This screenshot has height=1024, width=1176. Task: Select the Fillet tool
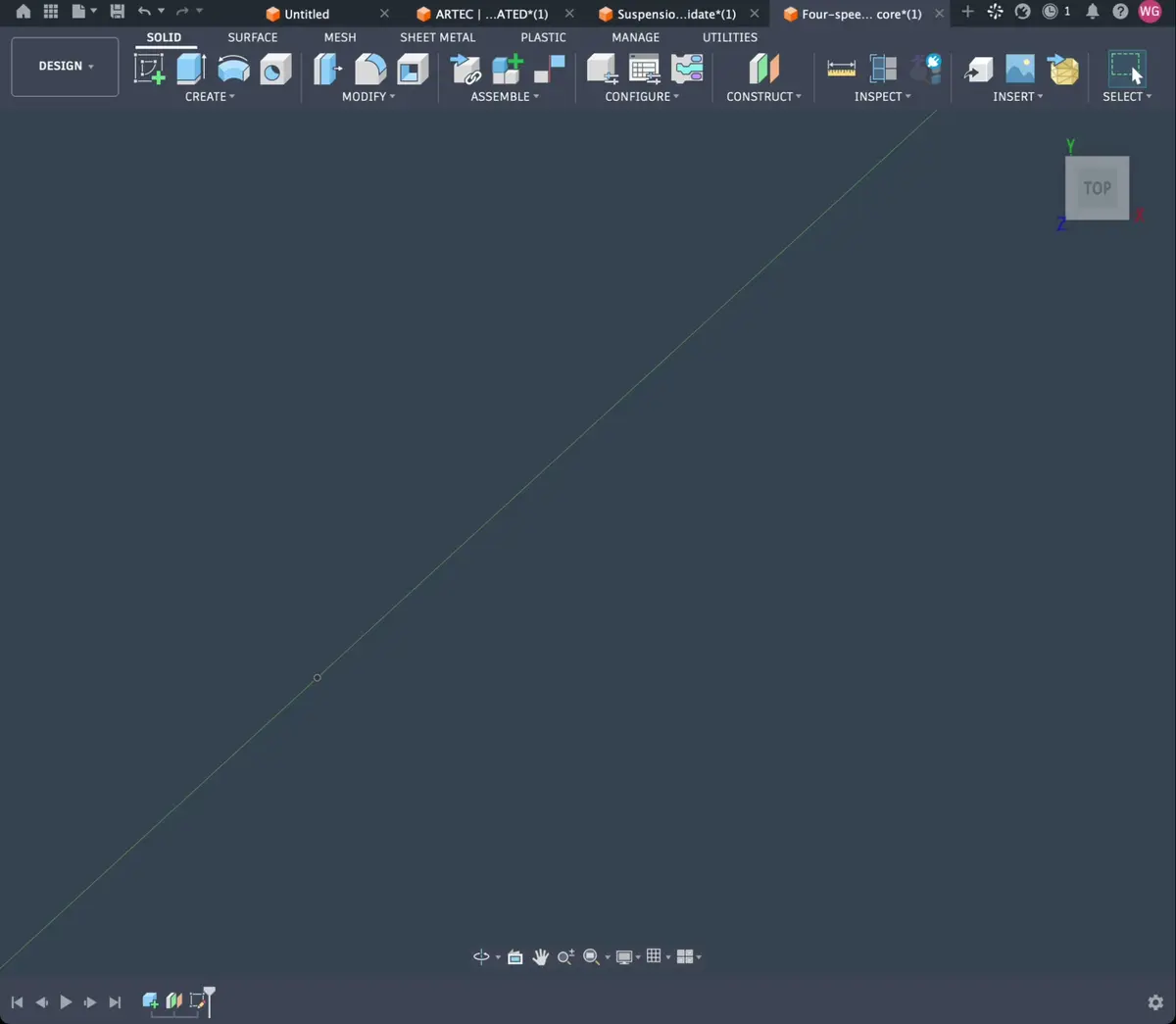pos(370,70)
